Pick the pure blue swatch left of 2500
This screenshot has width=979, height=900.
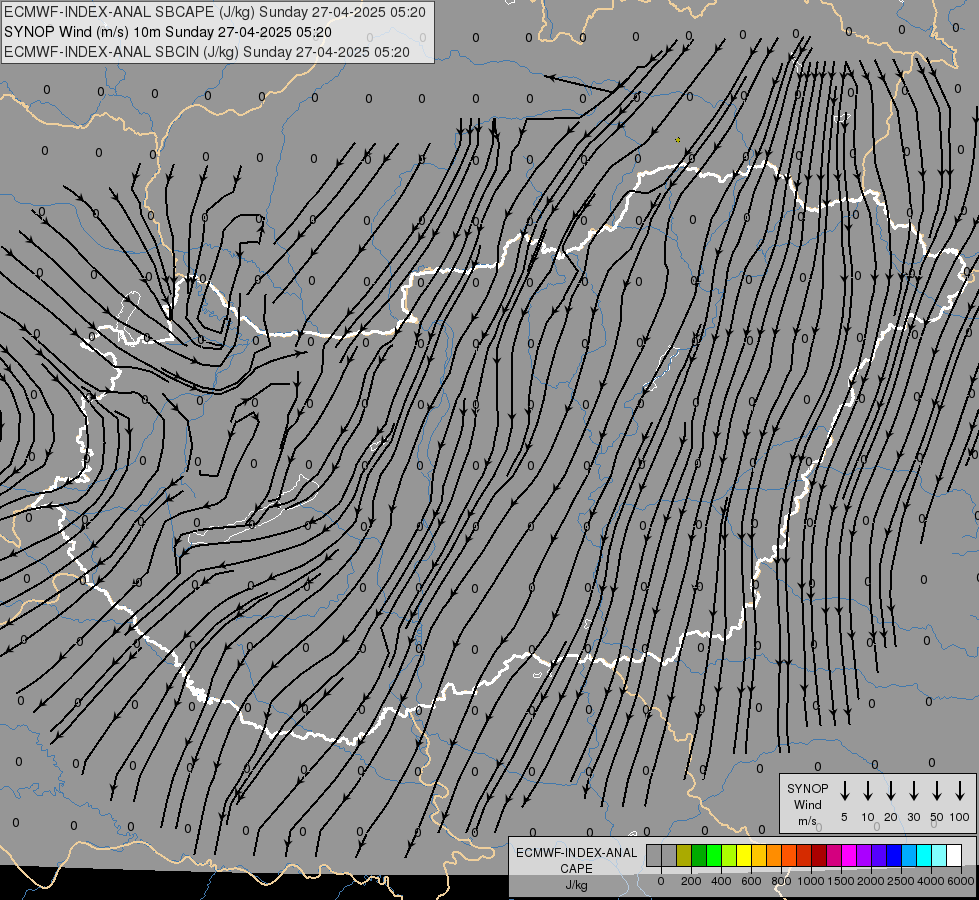(893, 855)
